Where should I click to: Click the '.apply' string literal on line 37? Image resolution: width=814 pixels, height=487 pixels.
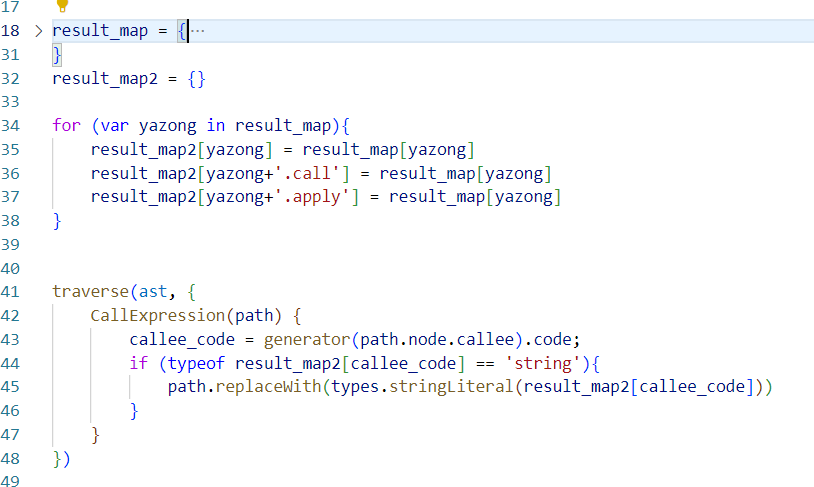(x=311, y=197)
